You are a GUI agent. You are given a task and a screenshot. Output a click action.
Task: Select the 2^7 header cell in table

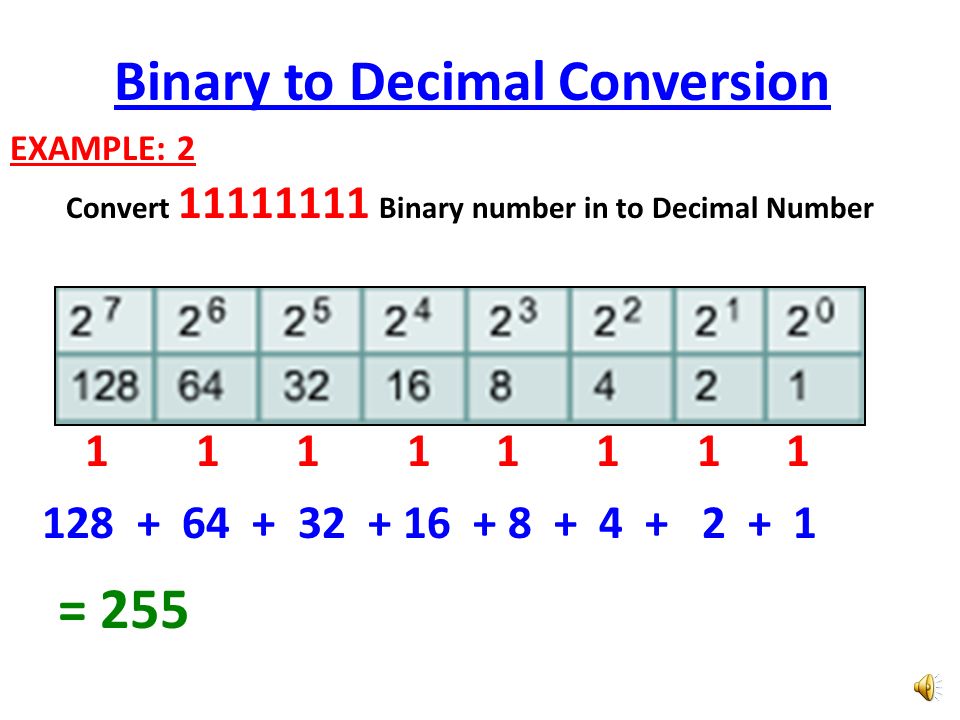[105, 320]
